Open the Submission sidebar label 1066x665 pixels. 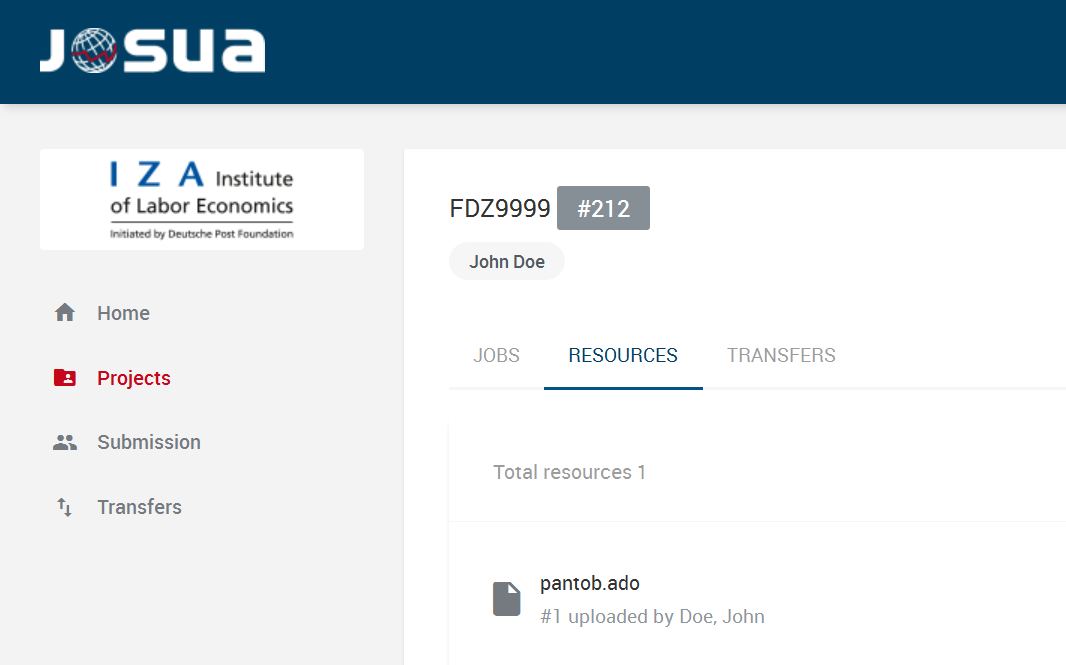click(149, 442)
